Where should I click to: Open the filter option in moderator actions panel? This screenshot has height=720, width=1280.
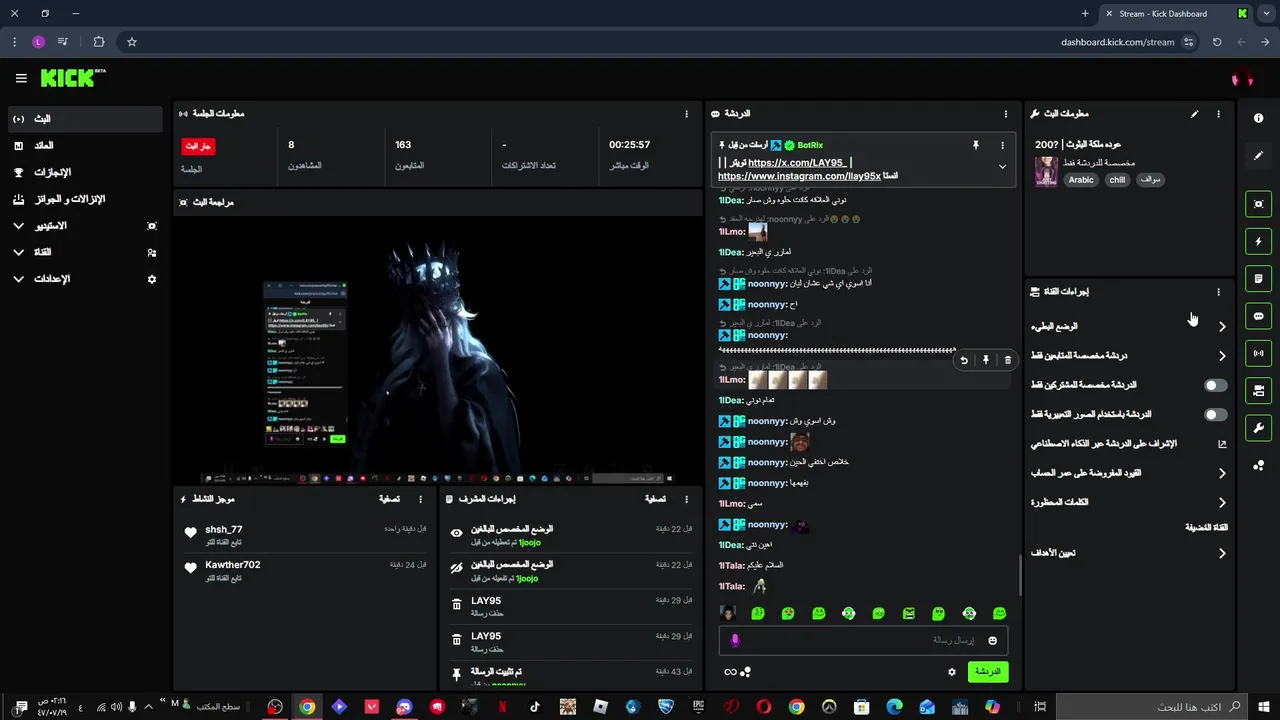point(655,499)
